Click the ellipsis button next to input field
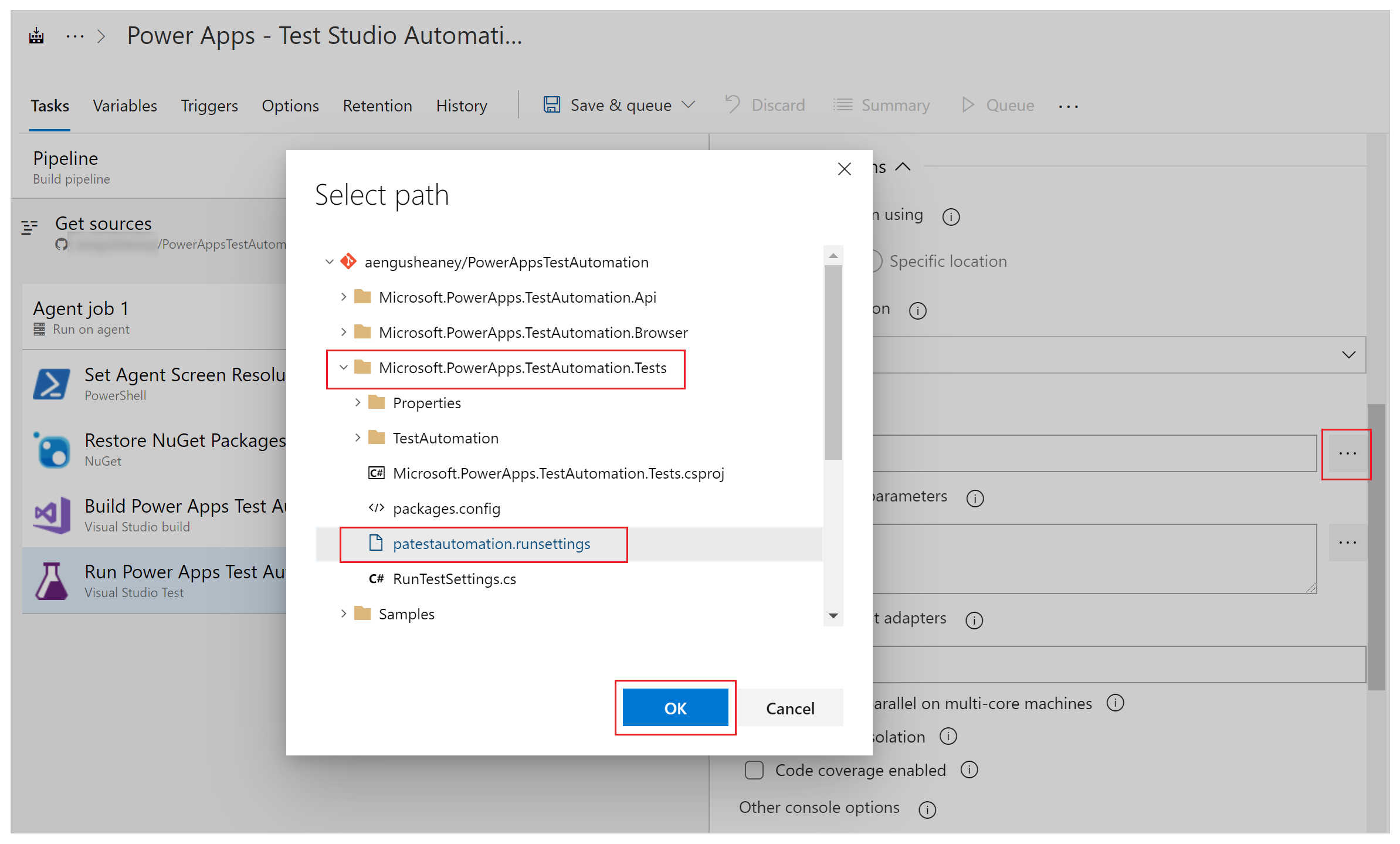The width and height of the screenshot is (1400, 844). (1347, 451)
